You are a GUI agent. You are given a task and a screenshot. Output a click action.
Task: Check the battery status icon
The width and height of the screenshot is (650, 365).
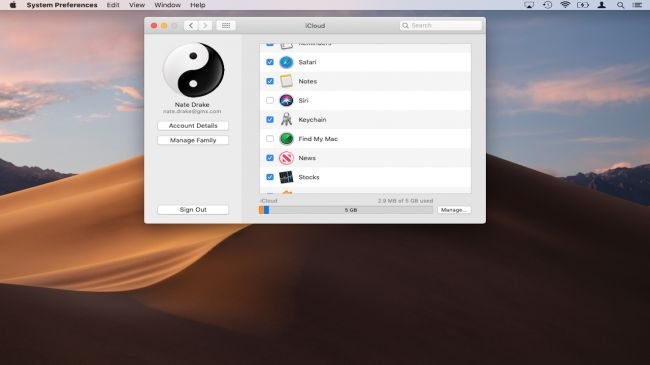click(583, 5)
